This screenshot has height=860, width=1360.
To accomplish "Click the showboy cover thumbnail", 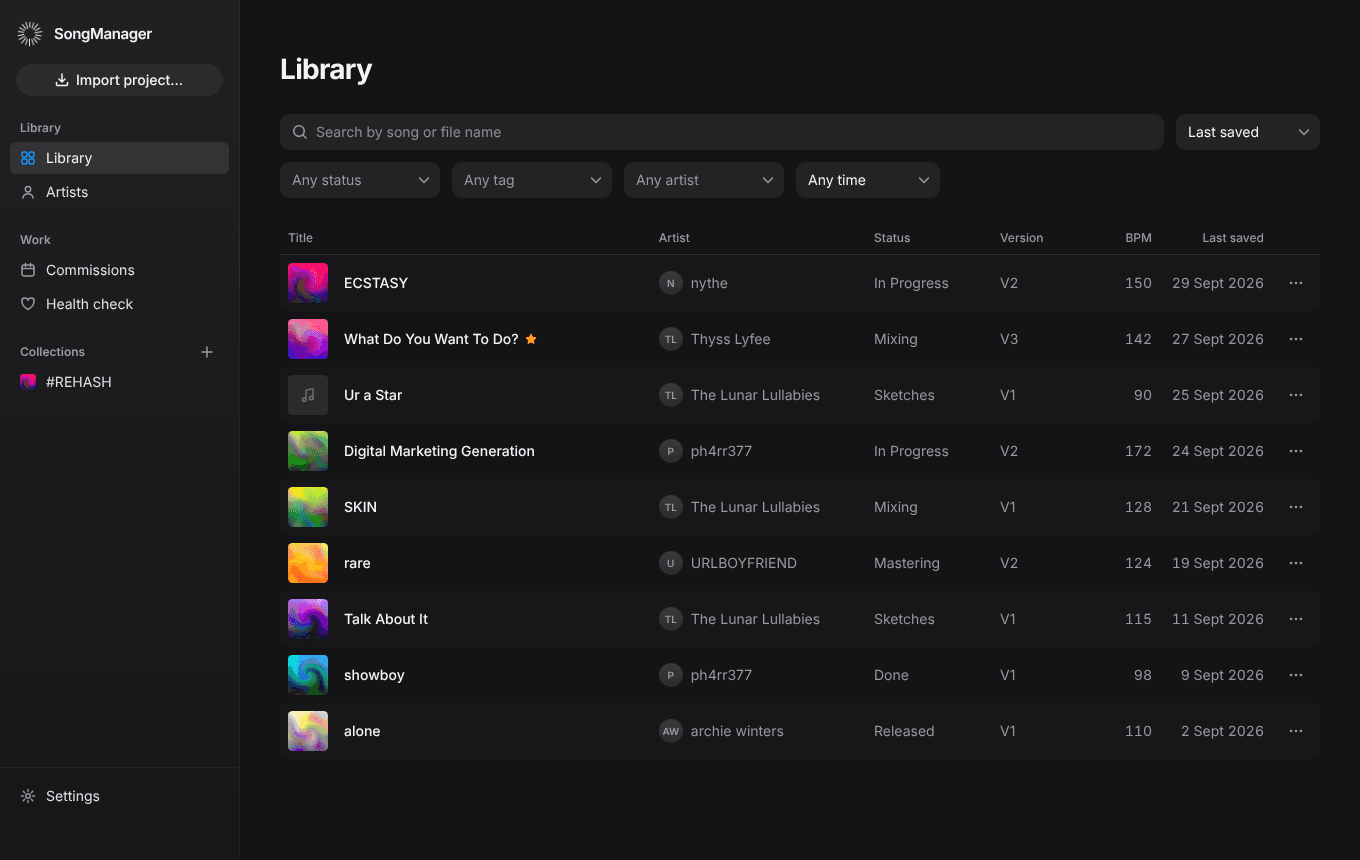I will (x=308, y=675).
